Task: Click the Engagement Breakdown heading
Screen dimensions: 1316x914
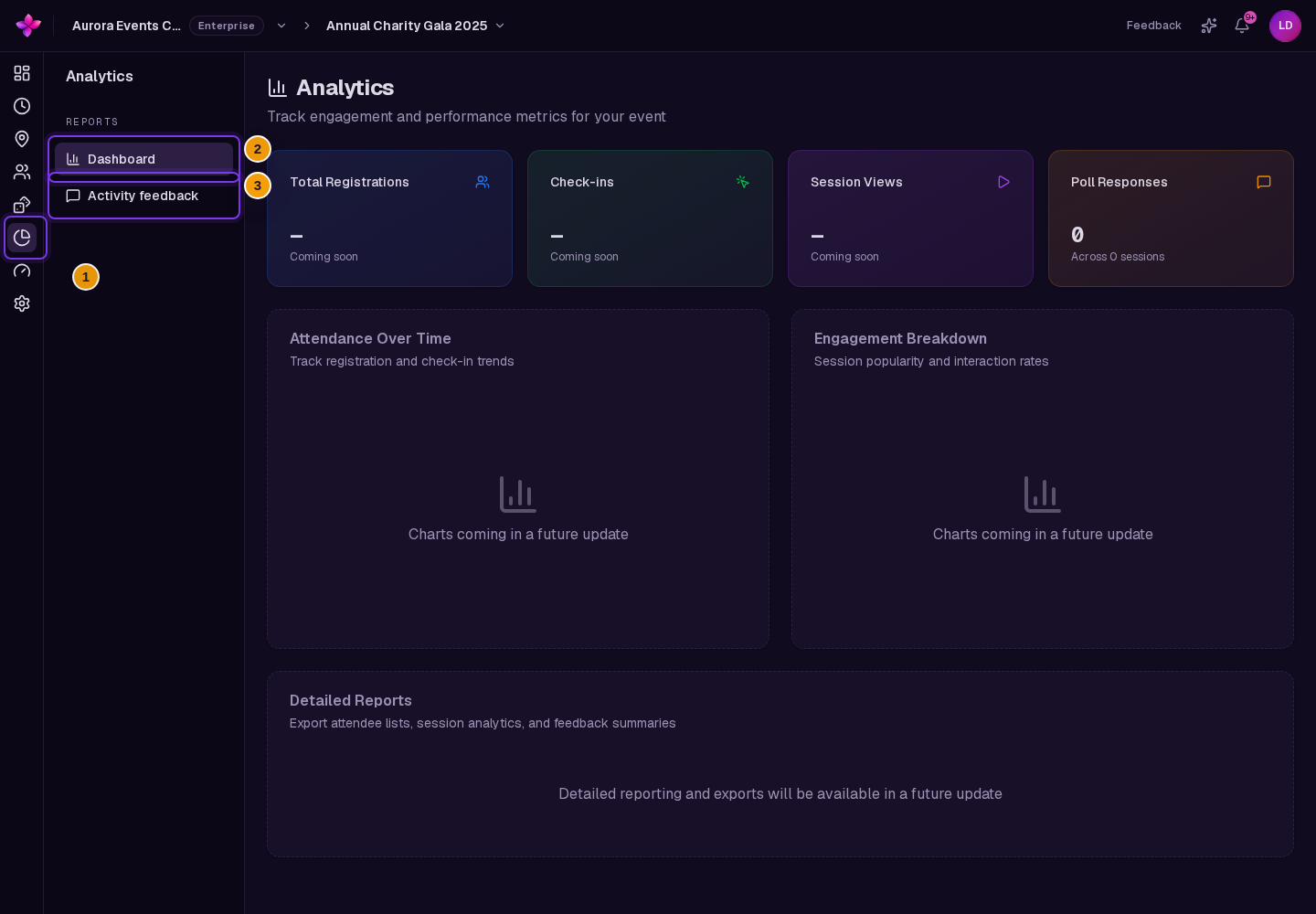Action: click(x=900, y=338)
